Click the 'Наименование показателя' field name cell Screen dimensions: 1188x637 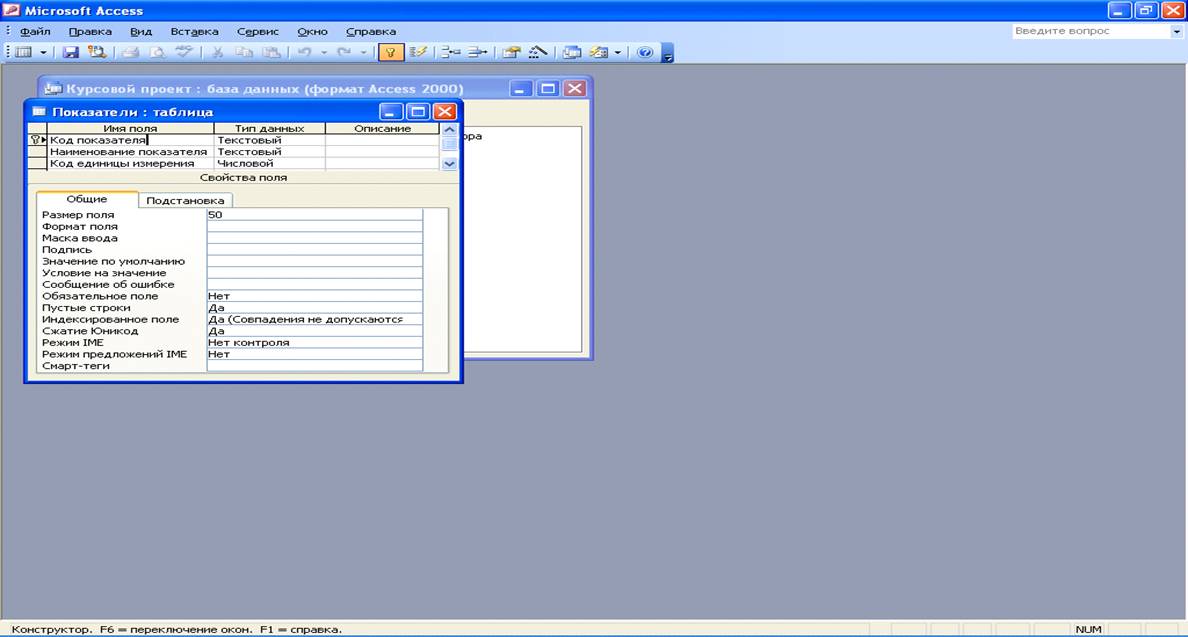tap(130, 151)
